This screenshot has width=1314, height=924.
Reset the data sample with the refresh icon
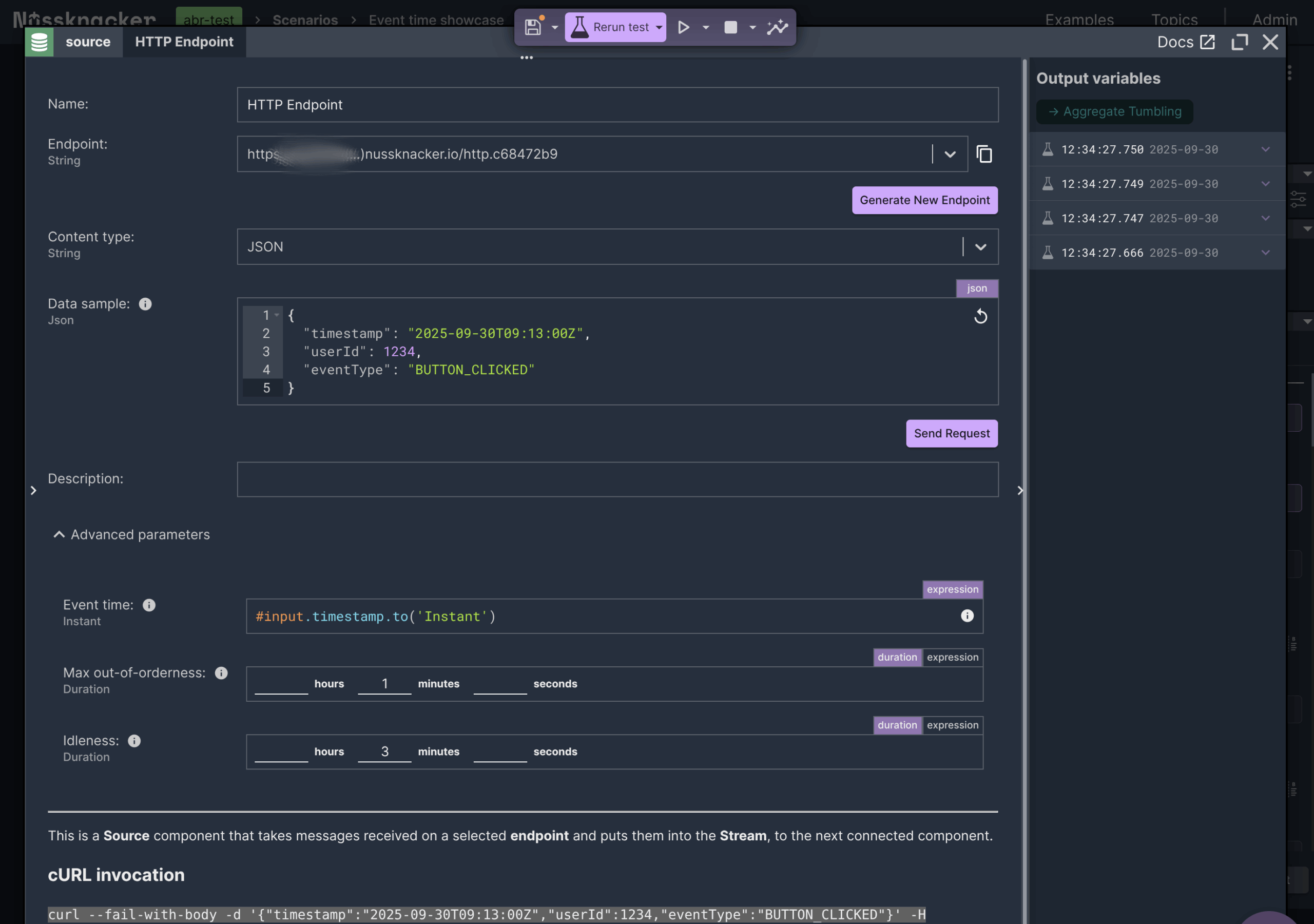click(x=980, y=316)
